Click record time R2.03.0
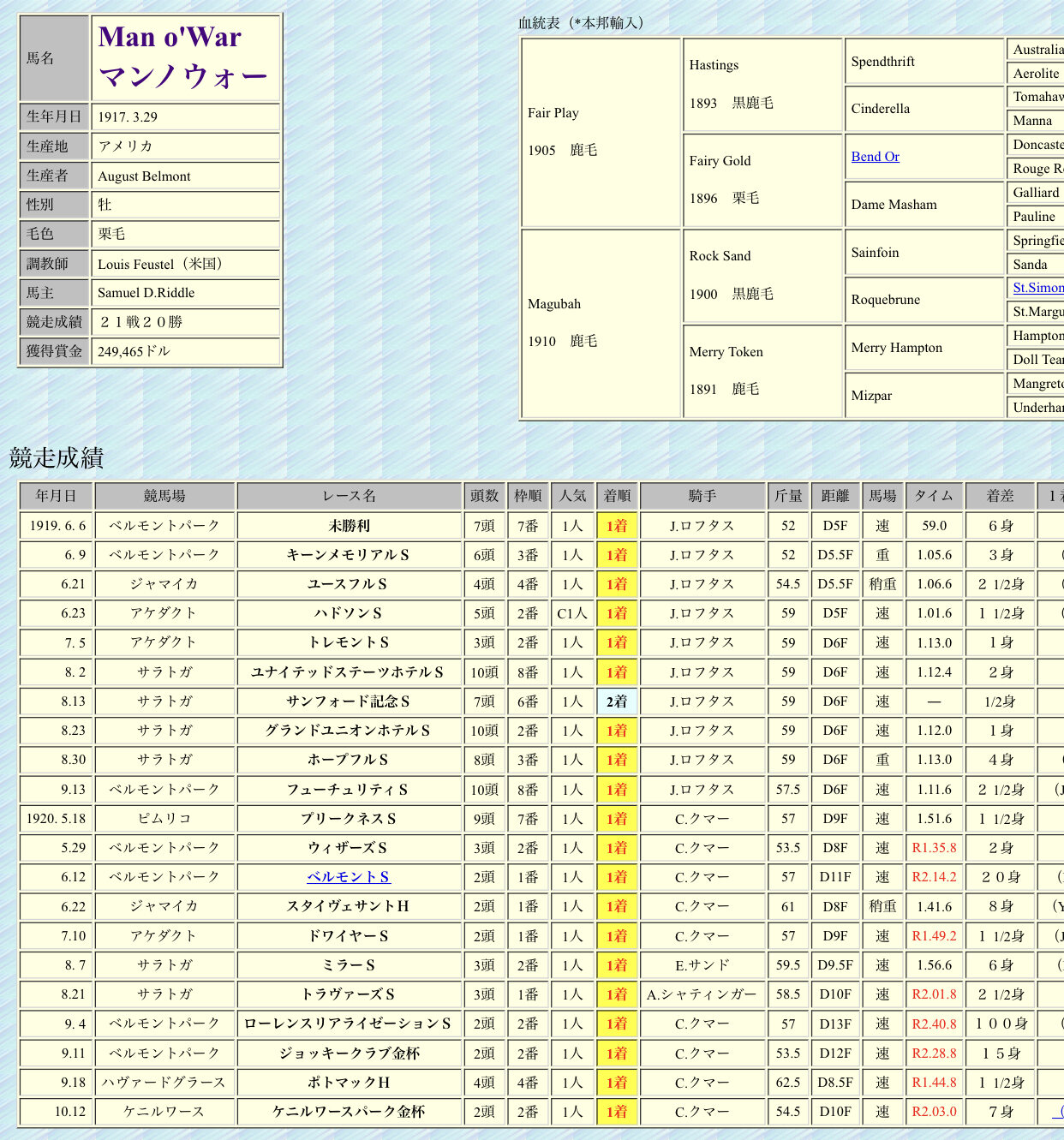This screenshot has height=1140, width=1064. tap(934, 1112)
